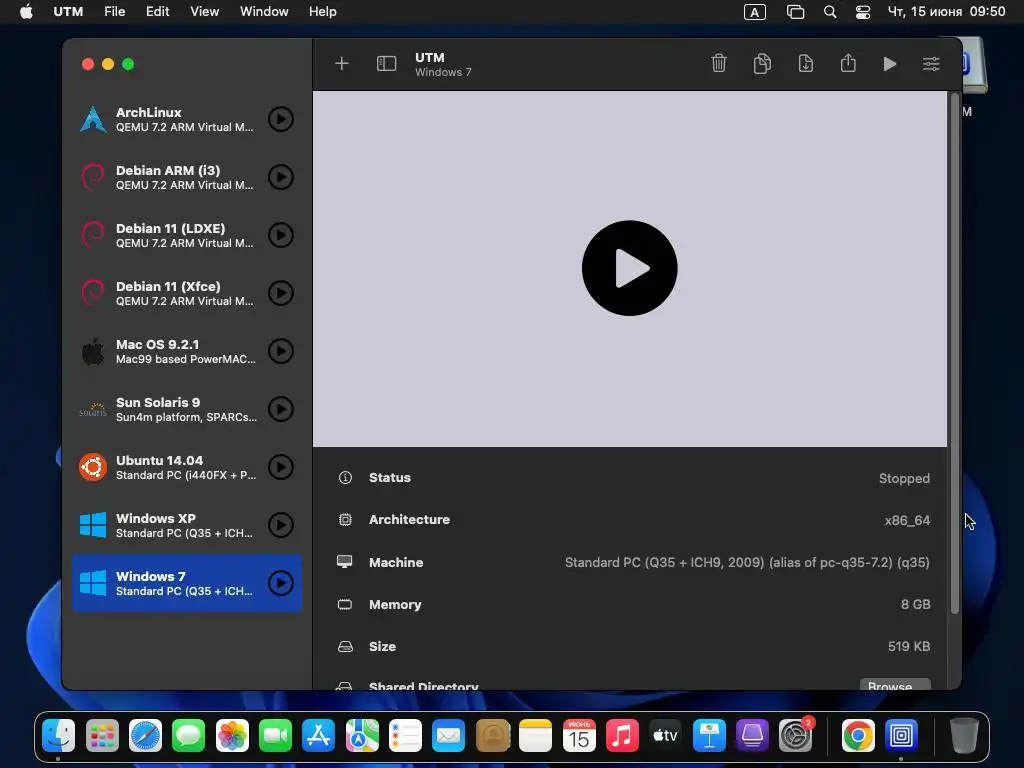Screen dimensions: 1024x768
Task: Select the Windows XP entry
Action: (187, 525)
